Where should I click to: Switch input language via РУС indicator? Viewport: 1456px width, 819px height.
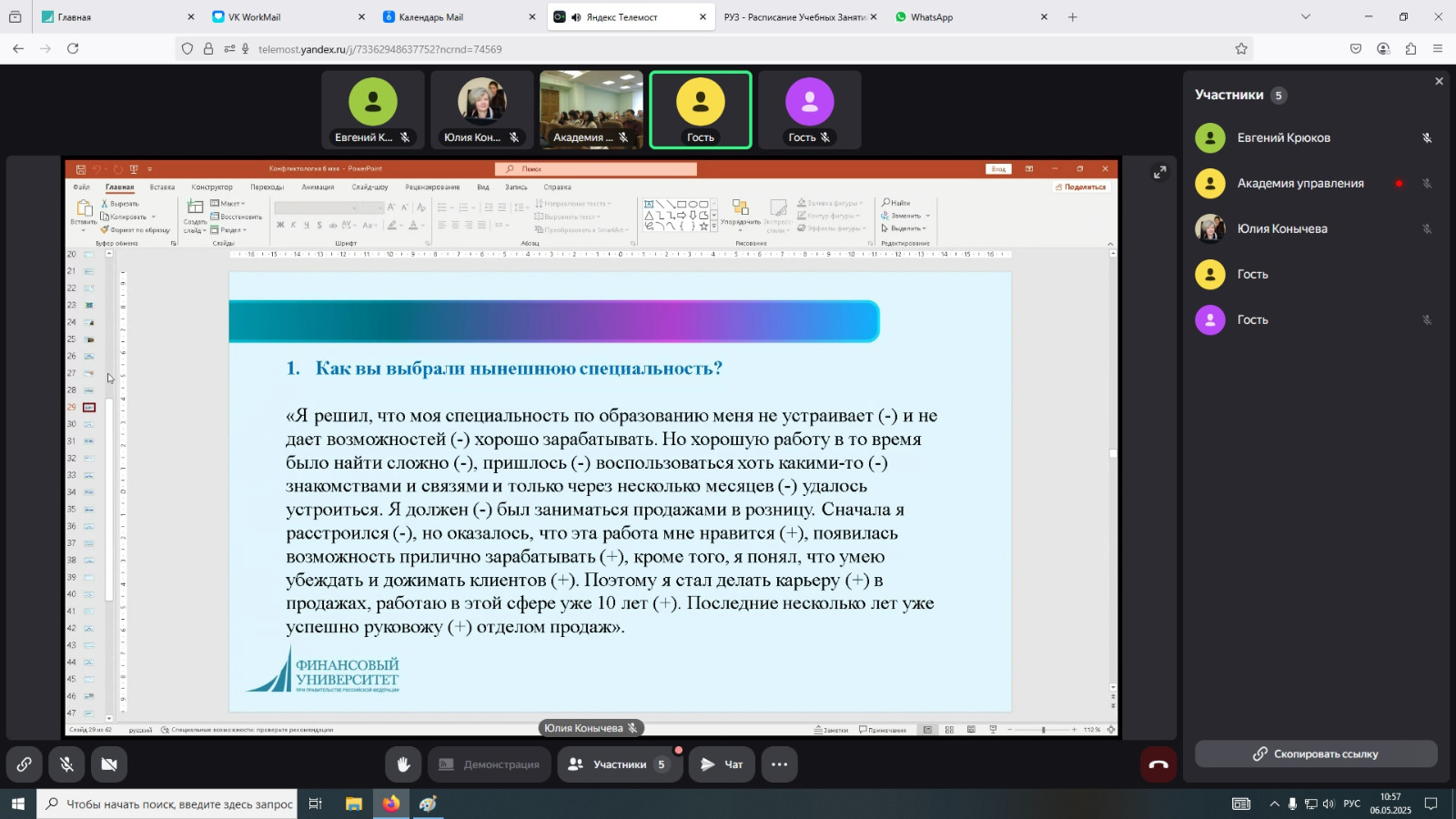coord(1352,804)
